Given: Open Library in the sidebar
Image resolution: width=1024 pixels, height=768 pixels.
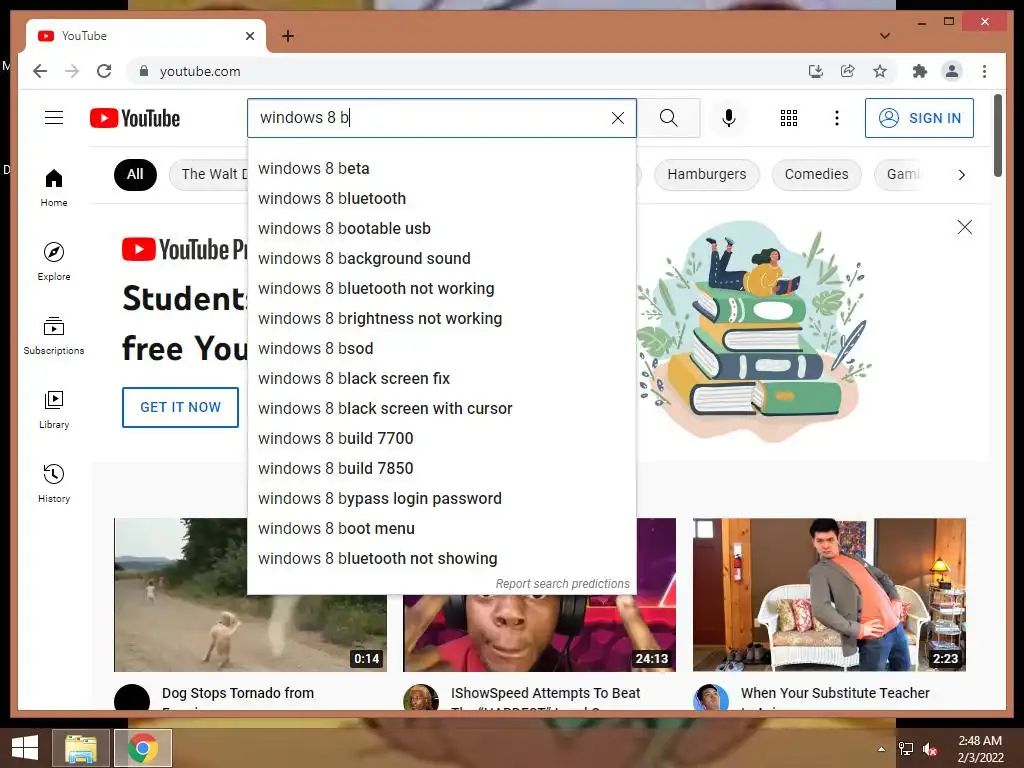Looking at the screenshot, I should 54,409.
